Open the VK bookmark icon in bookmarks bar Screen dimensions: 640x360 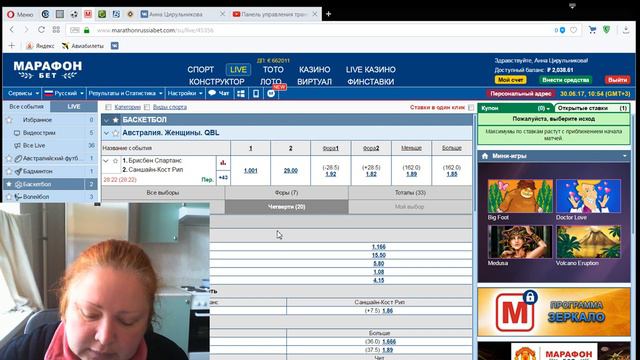point(115,46)
